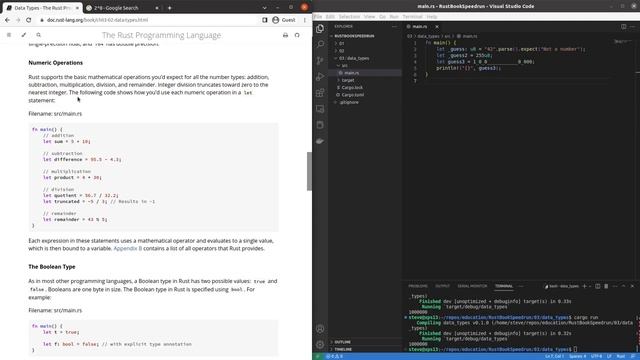Click the Rust book page vertical scrollbar thumb
Screen dimensions: 640x360
[309, 171]
